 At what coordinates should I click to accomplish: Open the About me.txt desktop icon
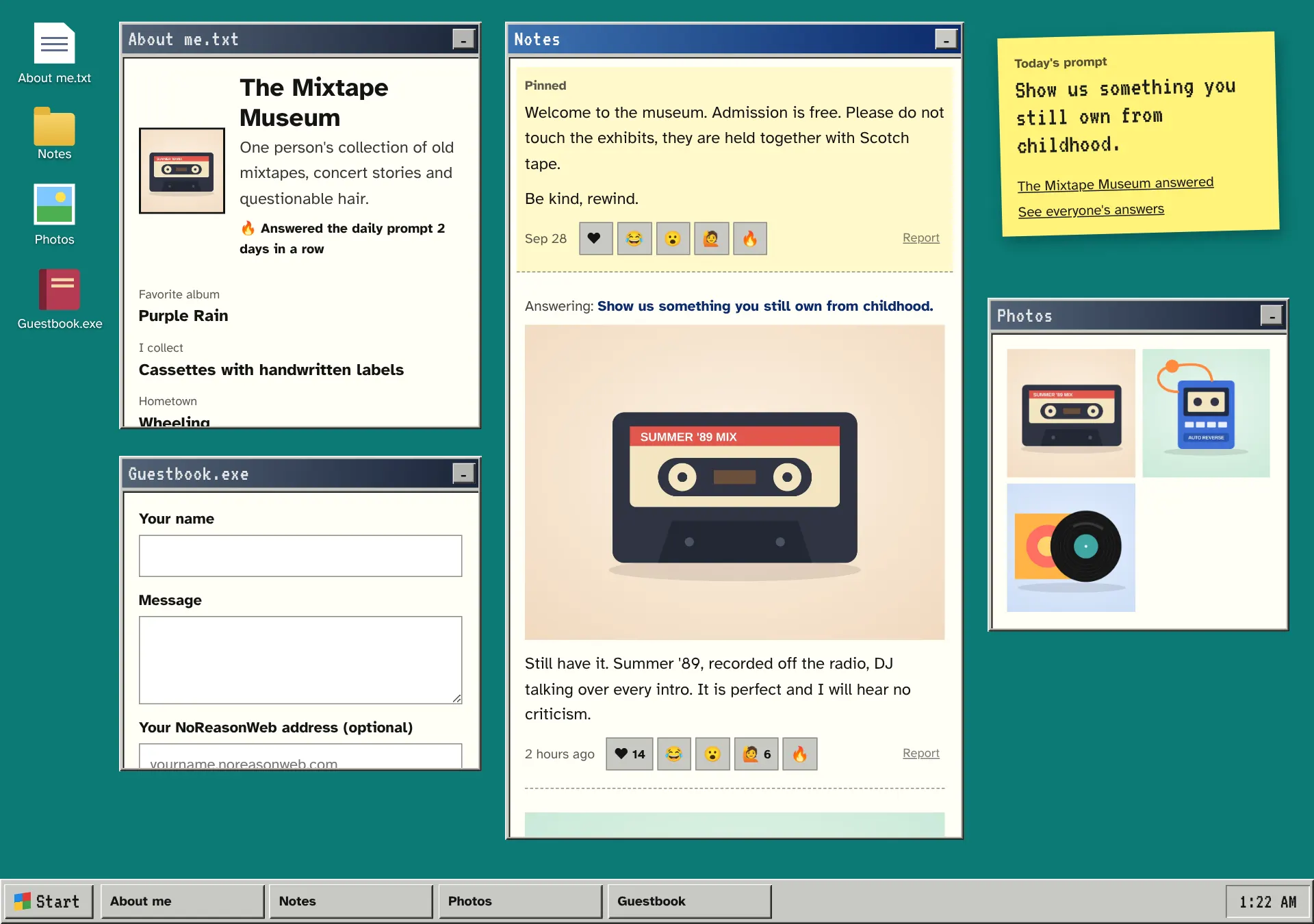(x=54, y=54)
